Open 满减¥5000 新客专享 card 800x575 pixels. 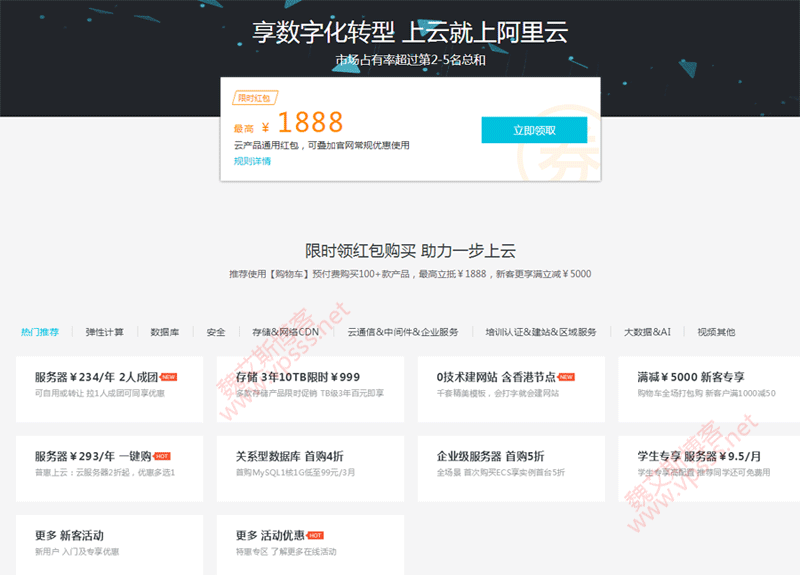point(709,389)
